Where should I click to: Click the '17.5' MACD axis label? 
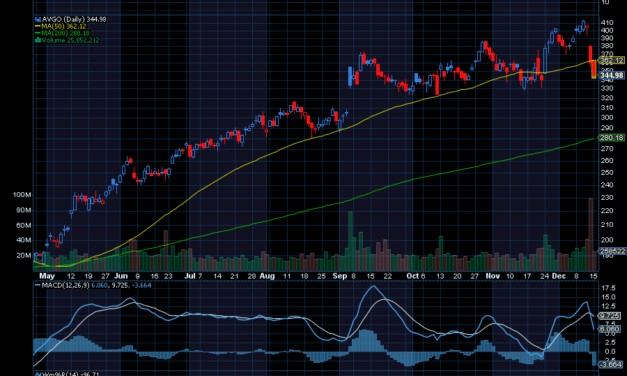(608, 288)
